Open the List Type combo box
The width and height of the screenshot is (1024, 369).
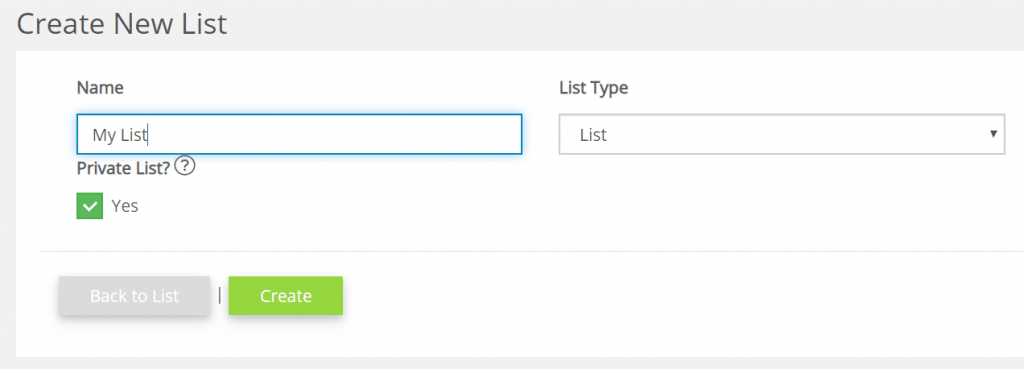coord(782,135)
